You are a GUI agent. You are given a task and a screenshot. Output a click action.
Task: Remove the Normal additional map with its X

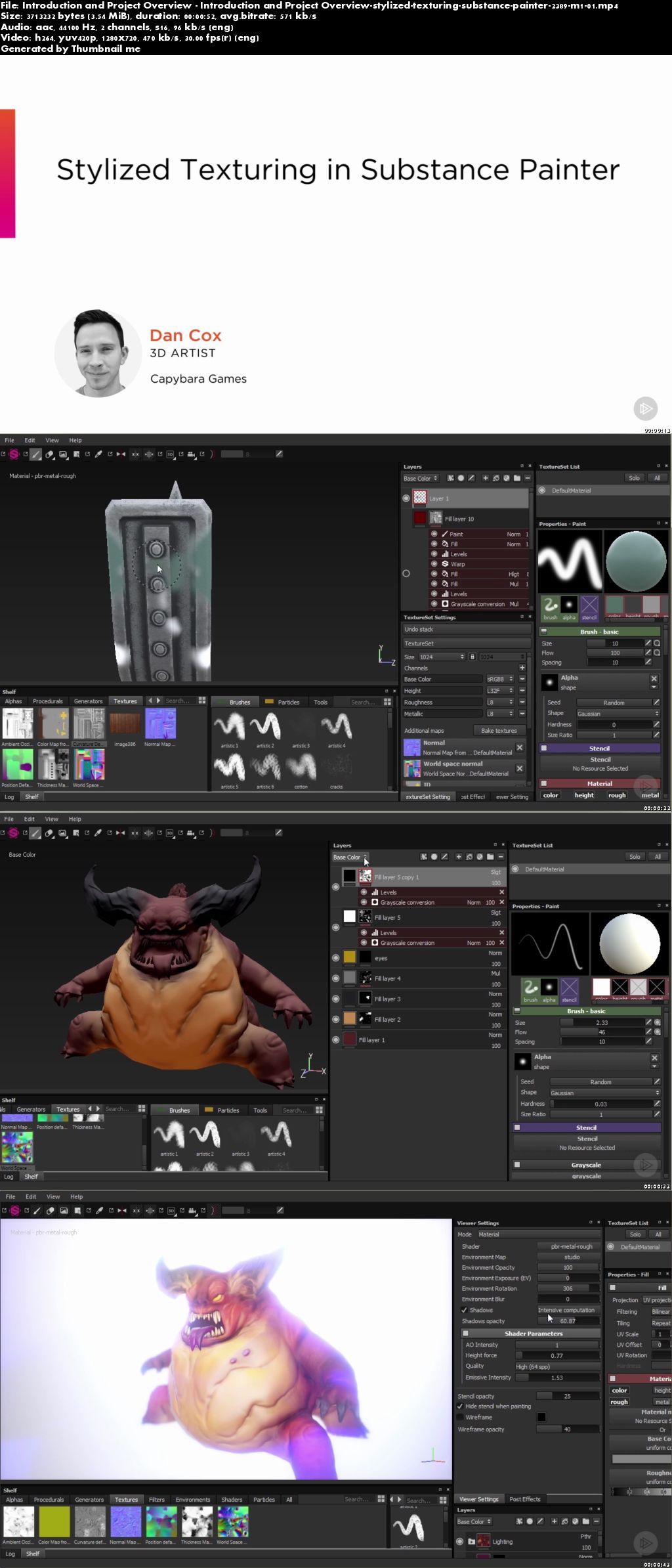pyautogui.click(x=520, y=747)
